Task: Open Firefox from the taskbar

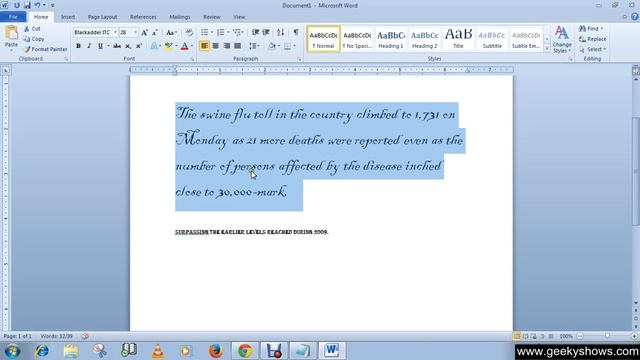Action: 216,351
